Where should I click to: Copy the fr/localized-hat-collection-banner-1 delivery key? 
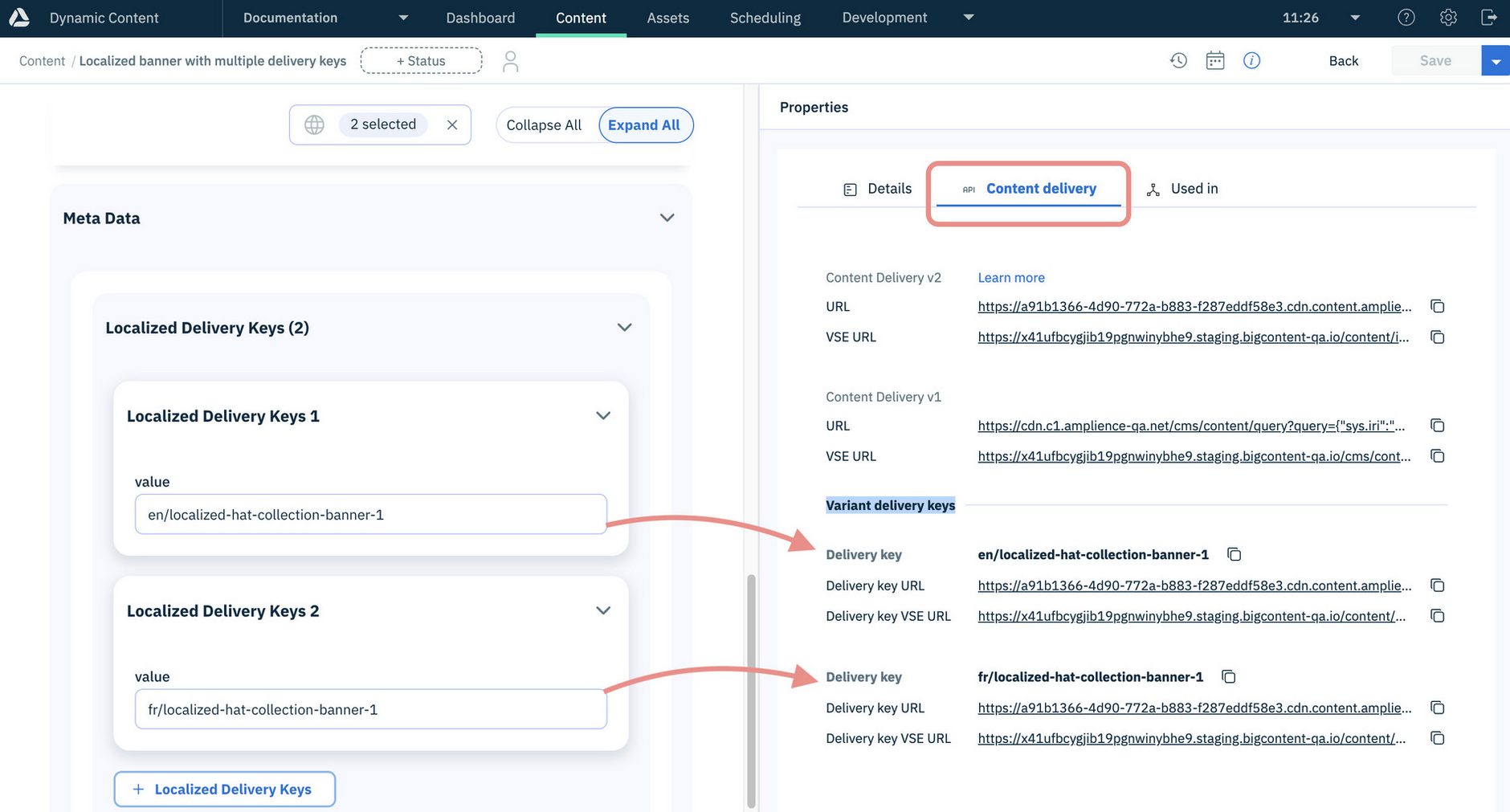(1229, 676)
